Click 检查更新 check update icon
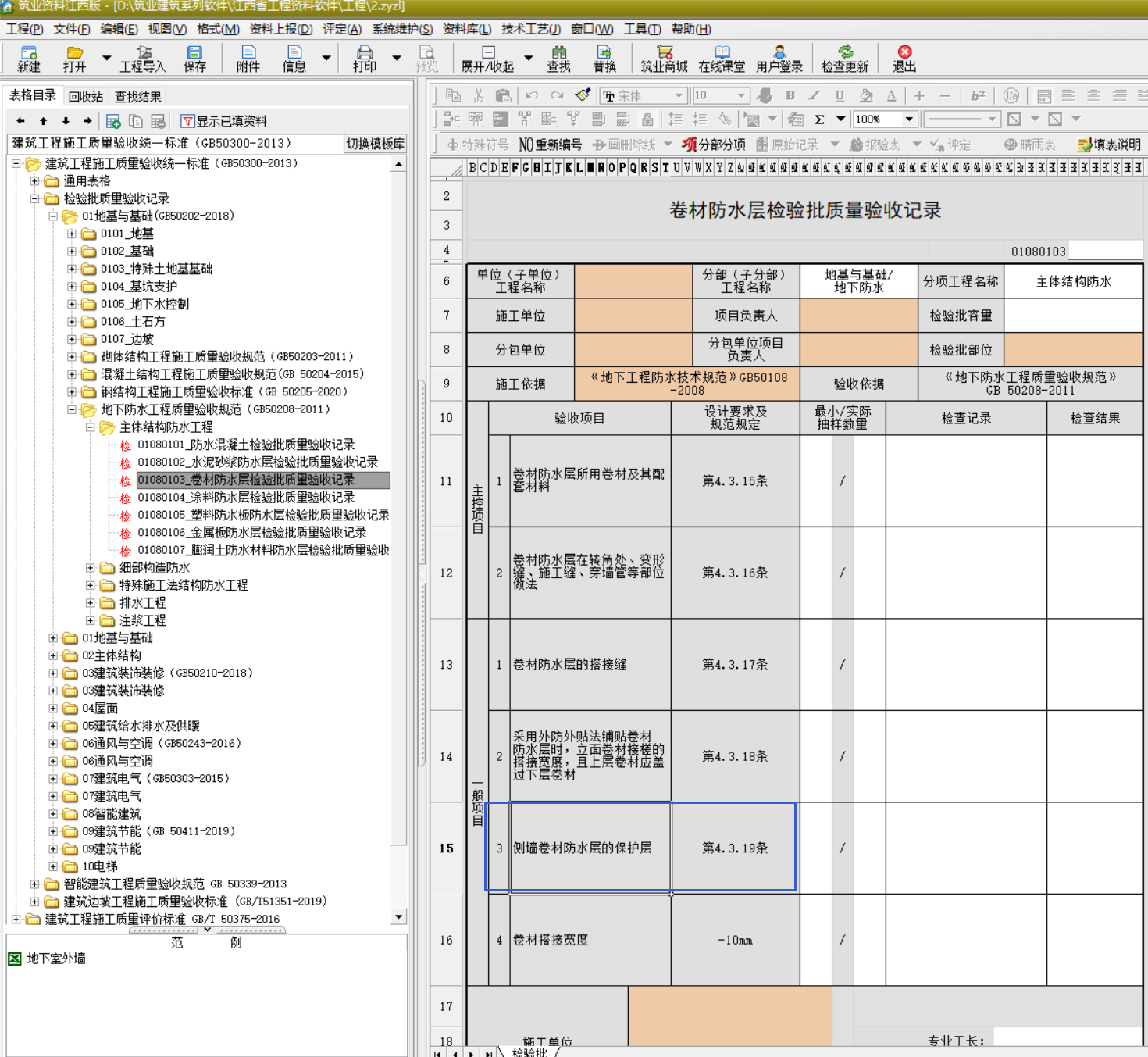1148x1057 pixels. [x=845, y=59]
